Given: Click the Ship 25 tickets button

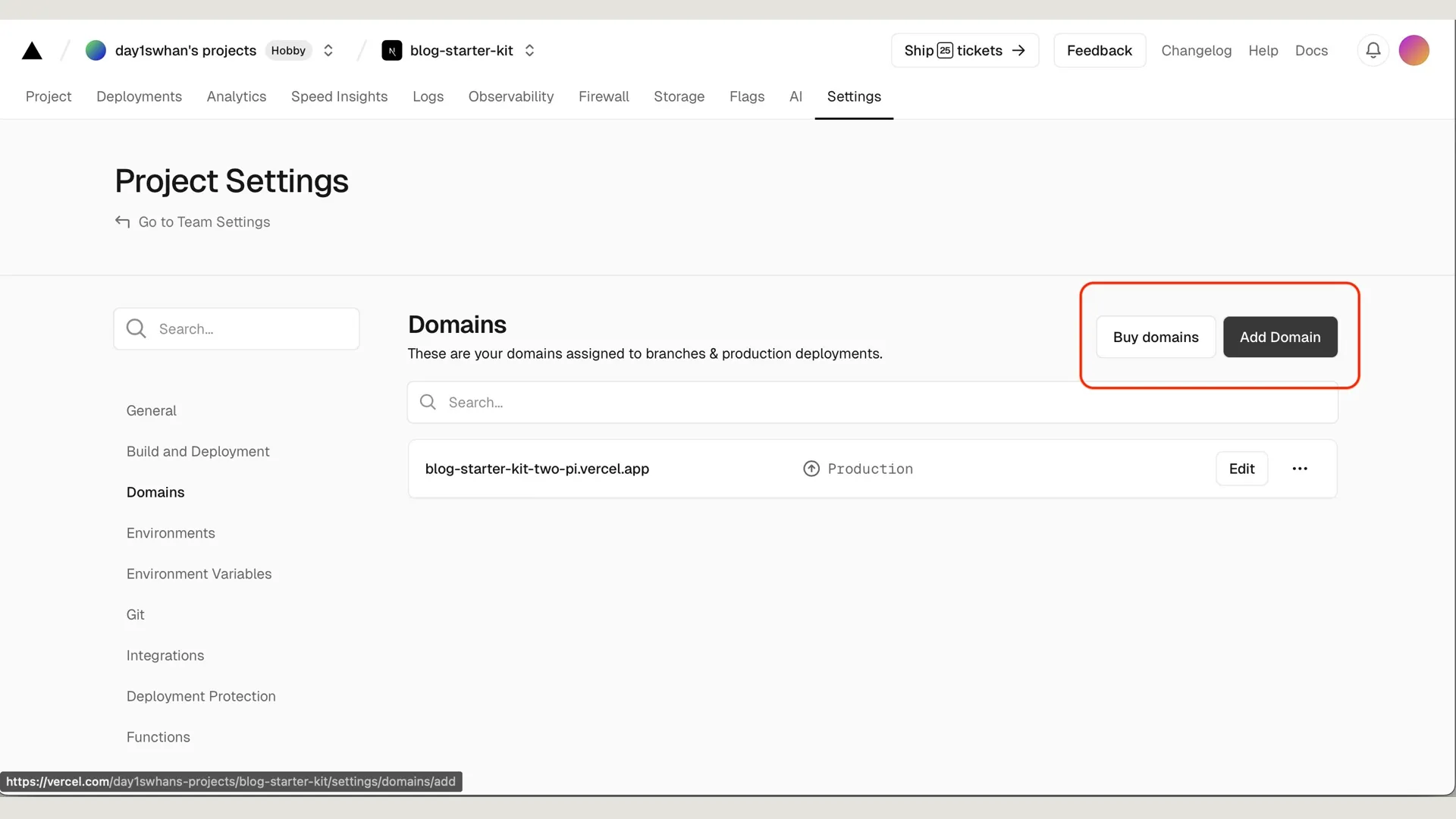Looking at the screenshot, I should point(965,51).
